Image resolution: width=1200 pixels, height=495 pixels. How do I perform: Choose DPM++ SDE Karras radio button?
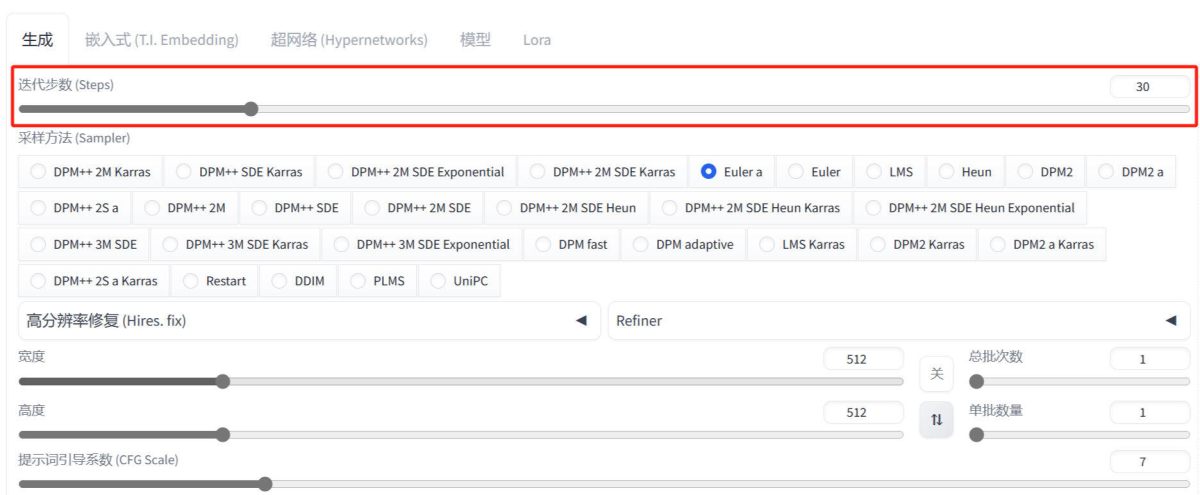click(240, 172)
